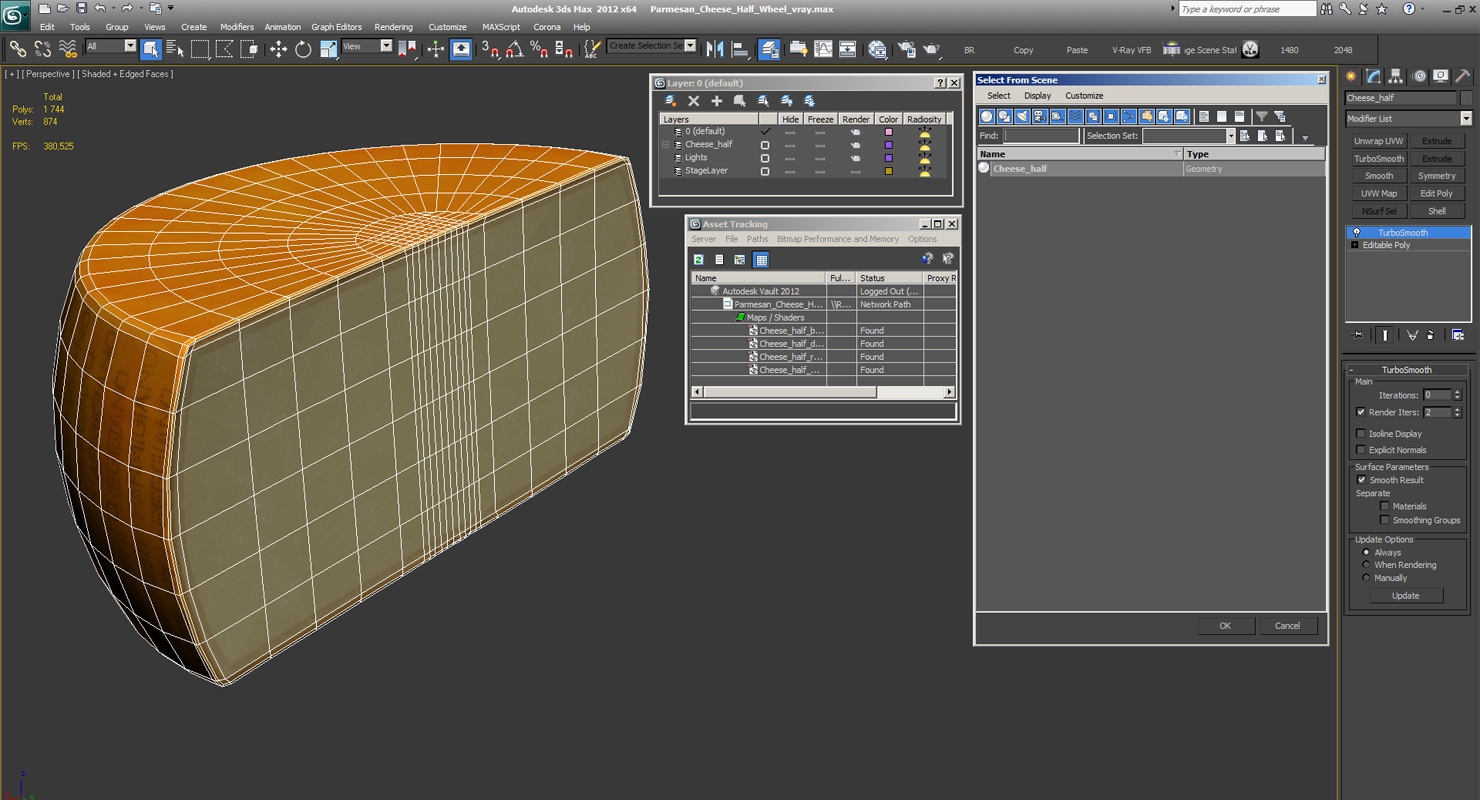The height and width of the screenshot is (800, 1480).
Task: Open Display menu in Select From Scene
Action: tap(1037, 96)
